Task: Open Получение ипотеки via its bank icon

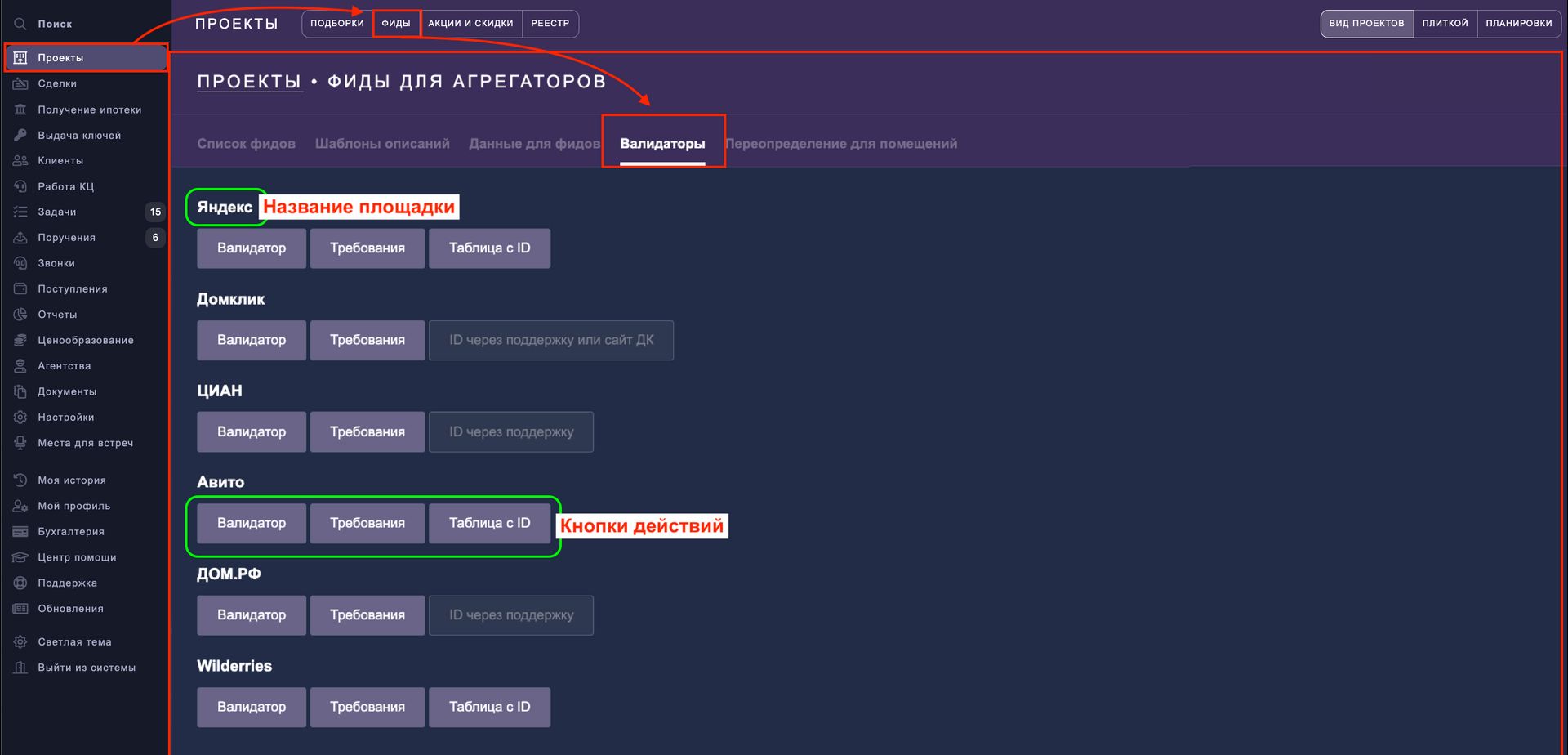Action: tap(20, 109)
